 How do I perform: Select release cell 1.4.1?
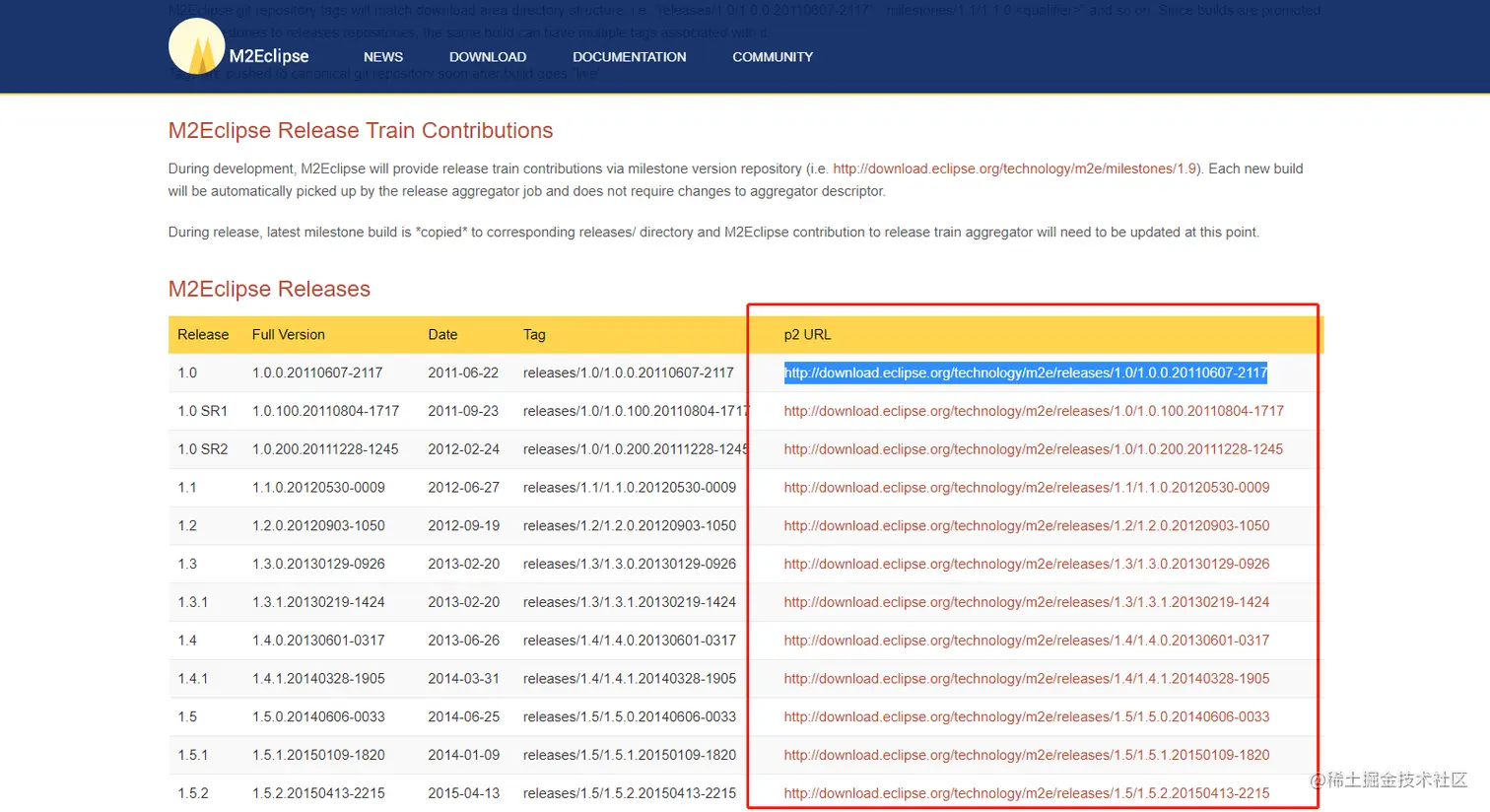(192, 679)
